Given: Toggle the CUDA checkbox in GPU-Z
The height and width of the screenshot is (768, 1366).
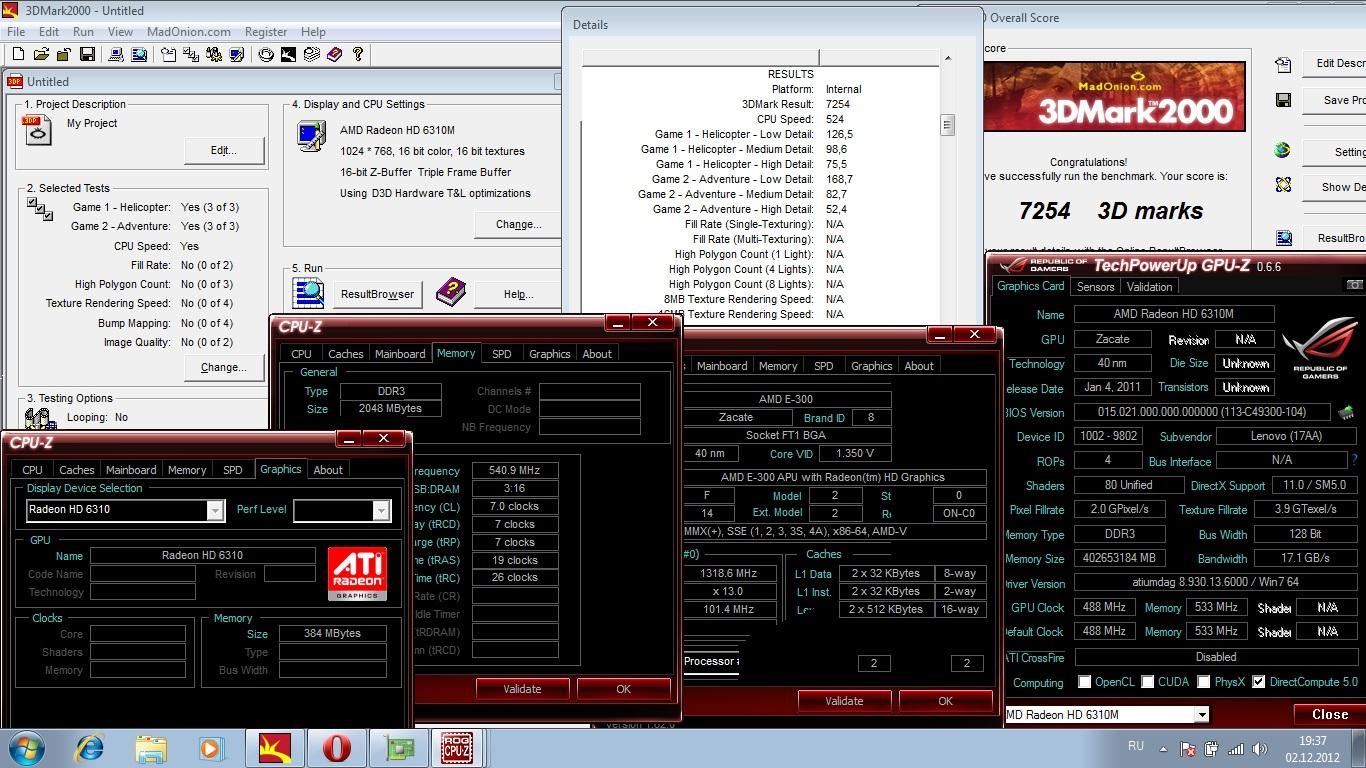Looking at the screenshot, I should coord(1147,682).
